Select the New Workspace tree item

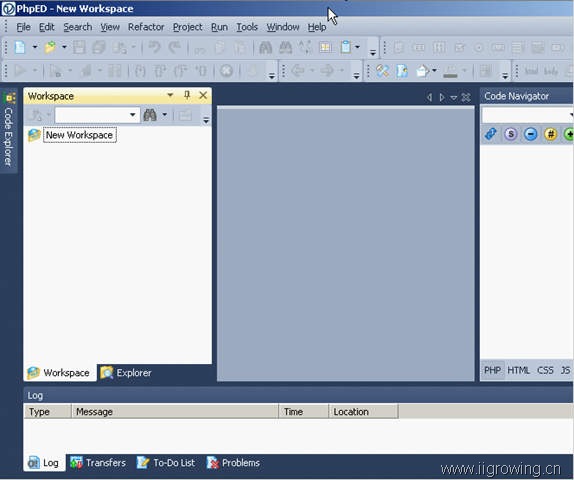pyautogui.click(x=79, y=135)
